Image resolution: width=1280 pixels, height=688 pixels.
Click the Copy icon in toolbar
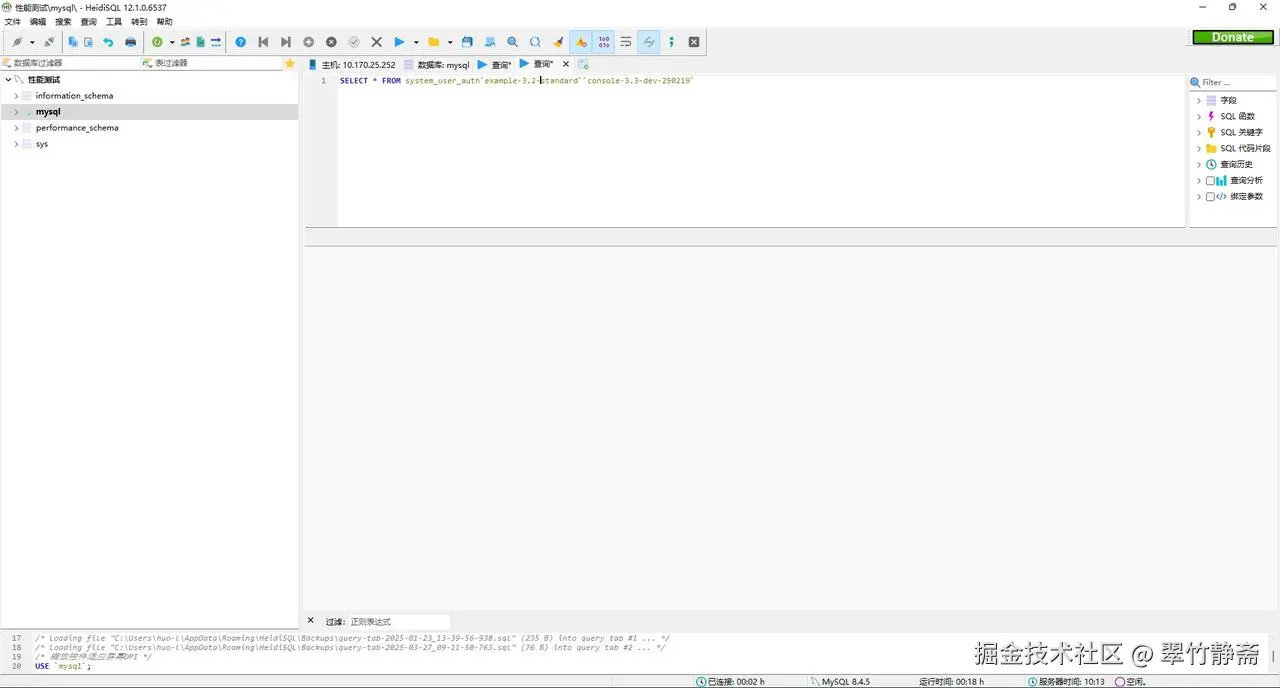click(73, 42)
